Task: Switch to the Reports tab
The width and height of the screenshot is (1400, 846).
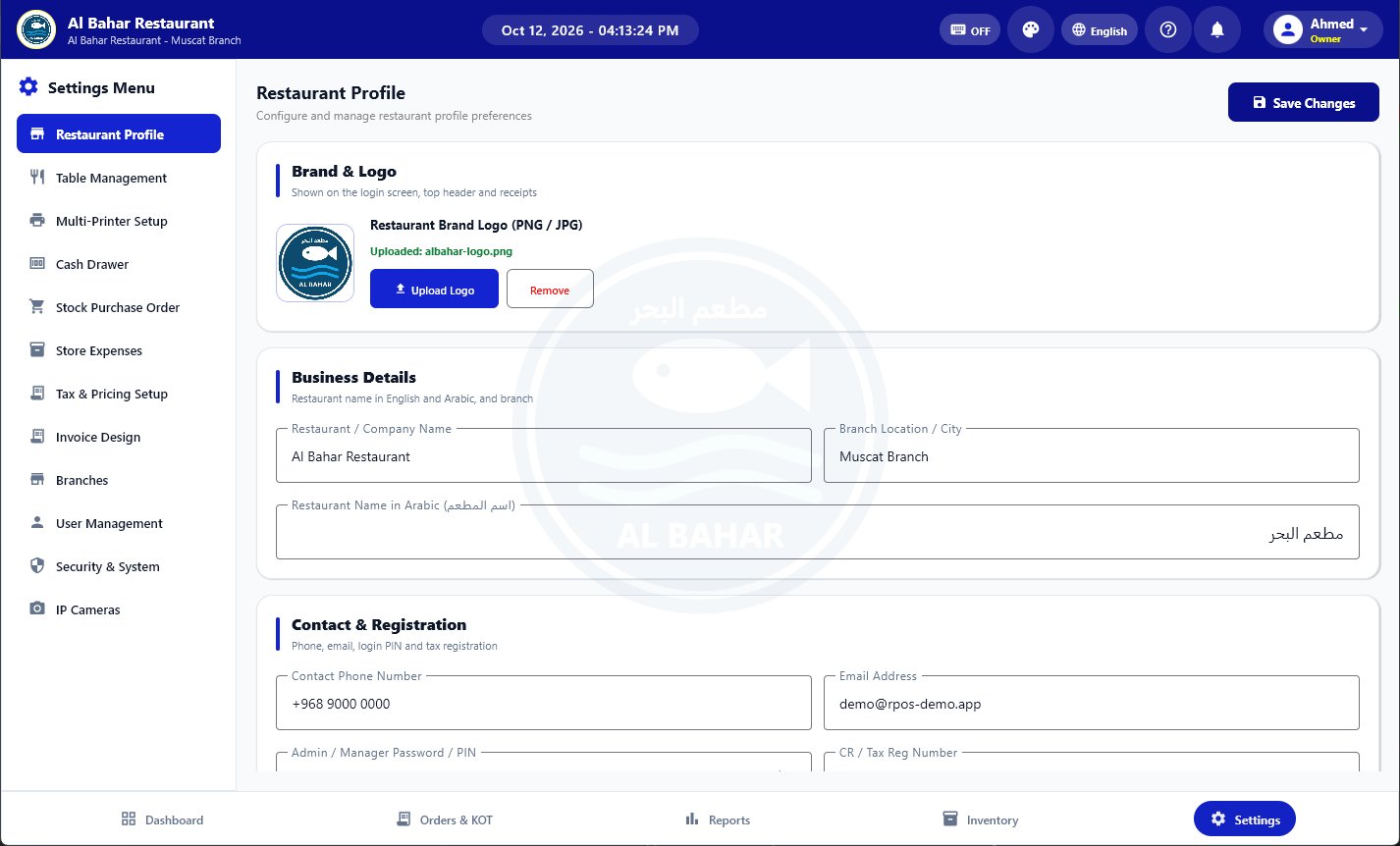Action: 718,820
